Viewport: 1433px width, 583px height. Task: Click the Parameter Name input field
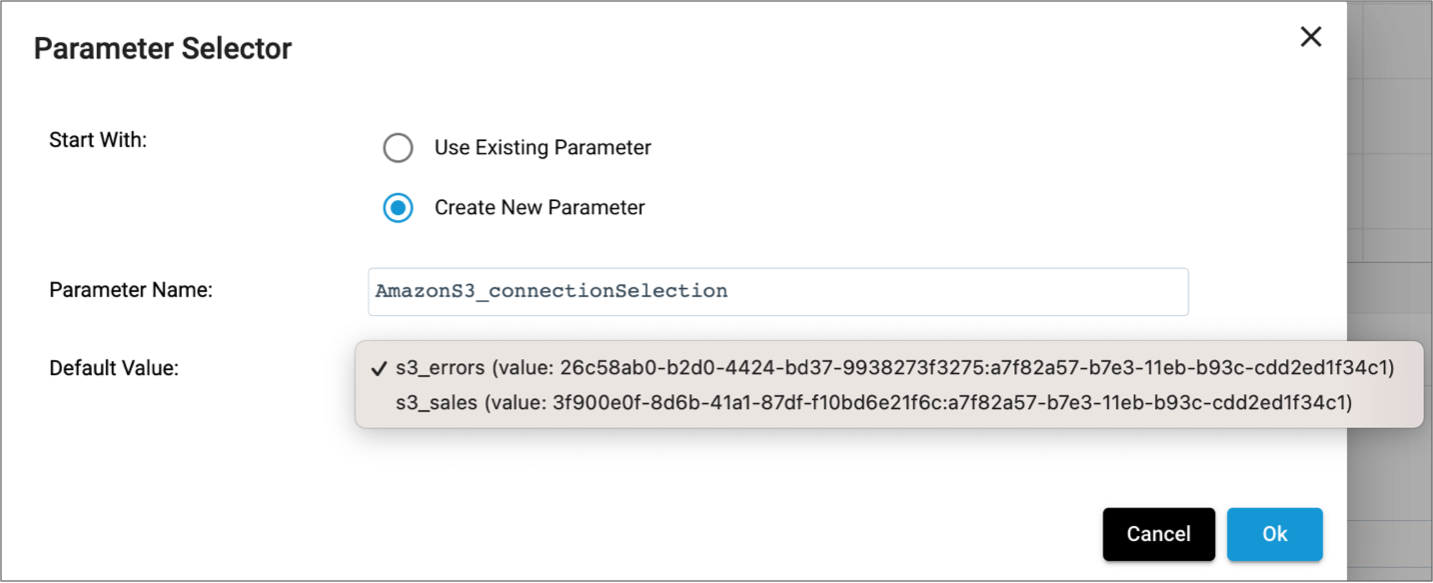(x=778, y=291)
